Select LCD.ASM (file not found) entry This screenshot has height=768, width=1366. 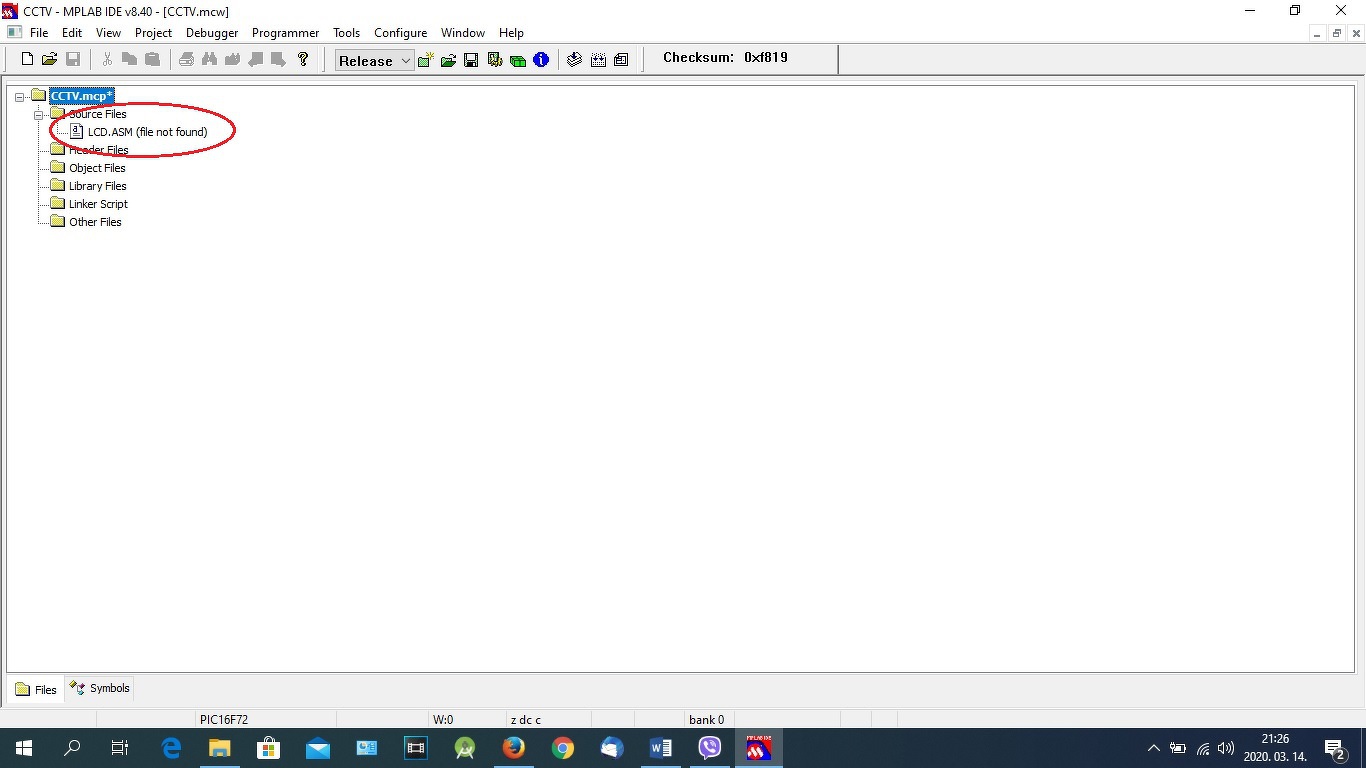147,132
